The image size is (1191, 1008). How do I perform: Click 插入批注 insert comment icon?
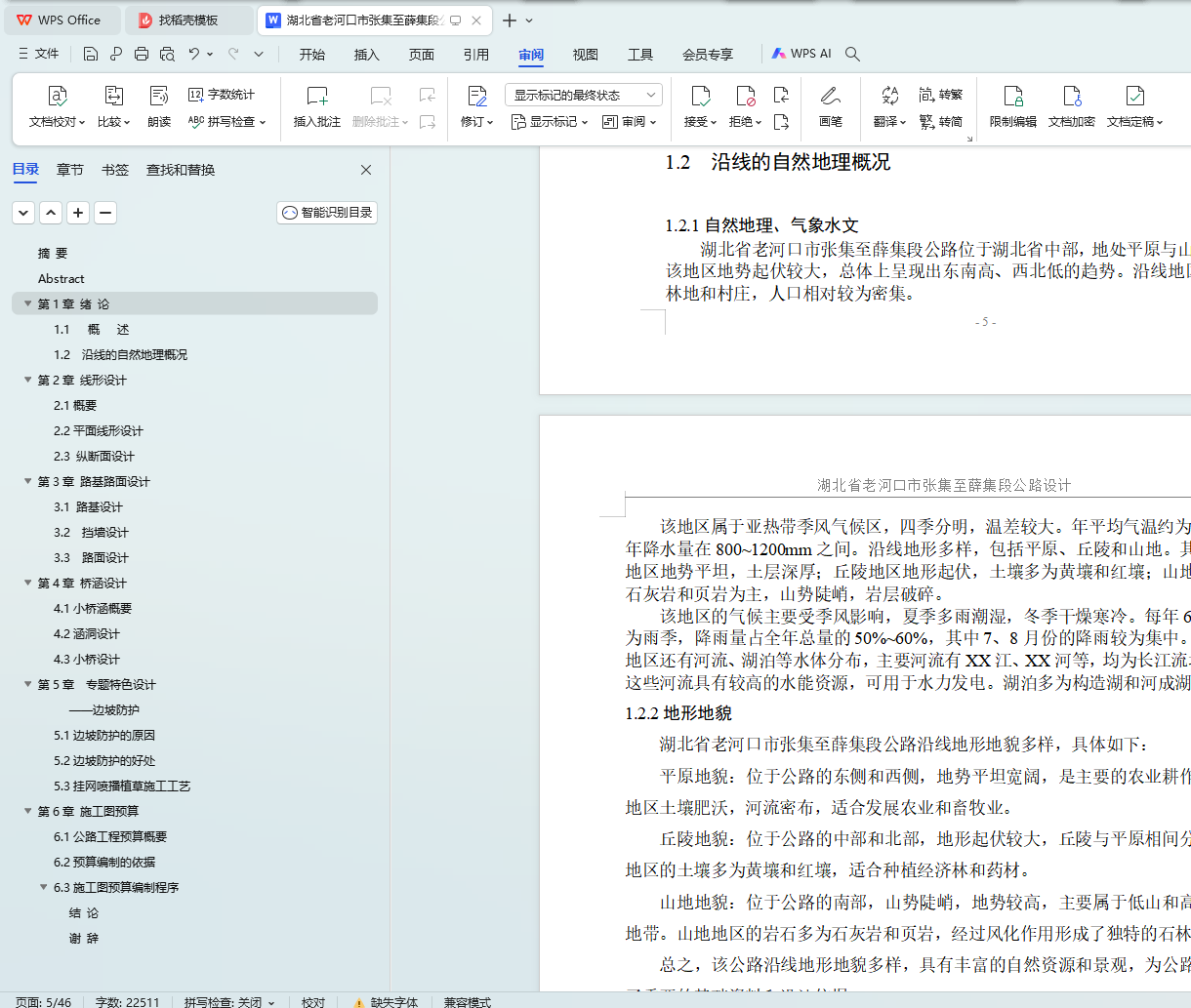(x=317, y=97)
